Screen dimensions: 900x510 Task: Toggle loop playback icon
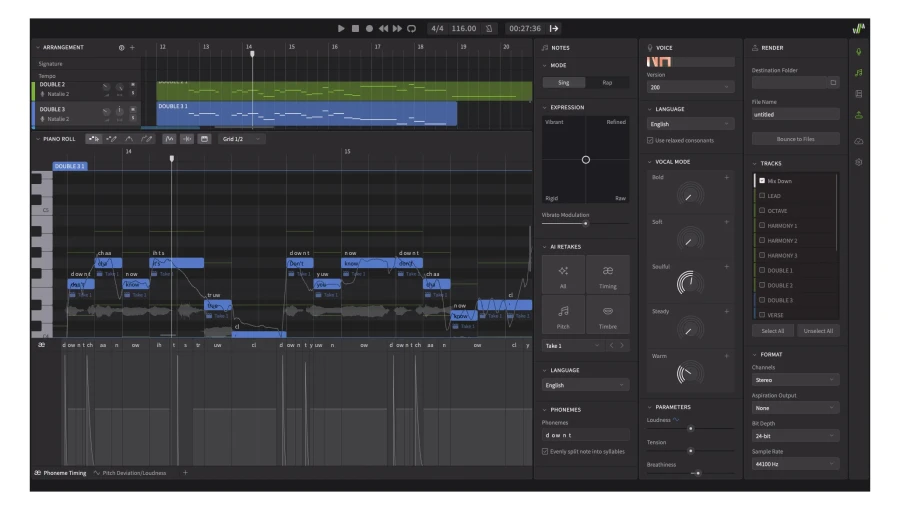pyautogui.click(x=412, y=28)
